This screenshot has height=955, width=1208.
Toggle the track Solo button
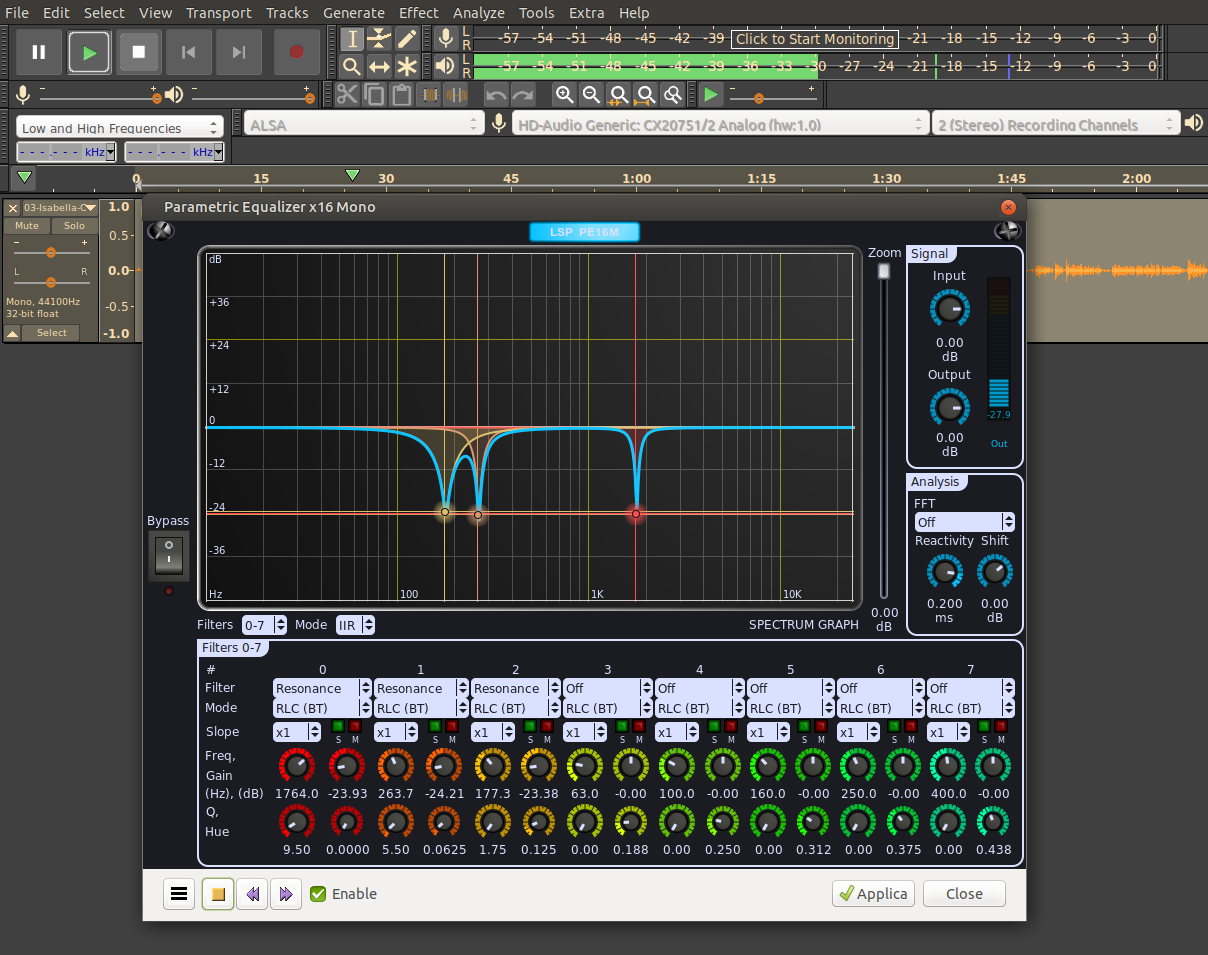point(75,226)
